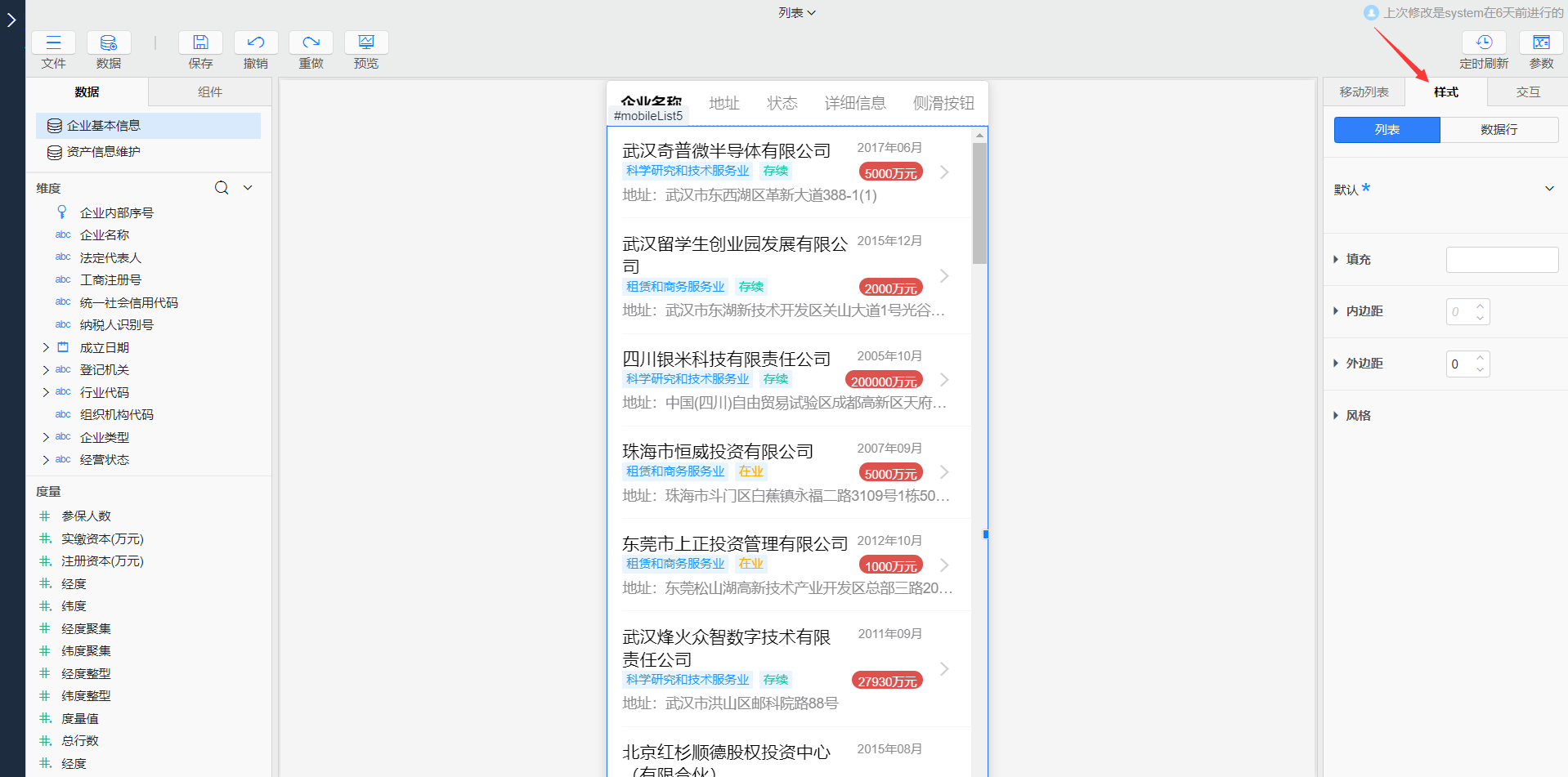Open the 列表 dropdown at top center
Viewport: 1568px width, 777px height.
[797, 12]
